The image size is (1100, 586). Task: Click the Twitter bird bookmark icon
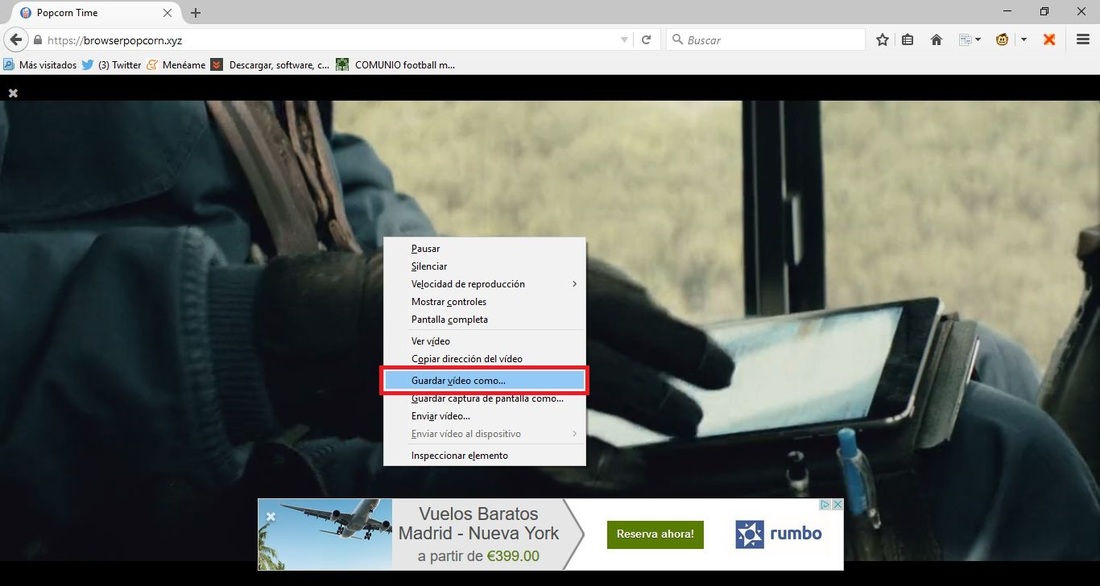pyautogui.click(x=88, y=65)
